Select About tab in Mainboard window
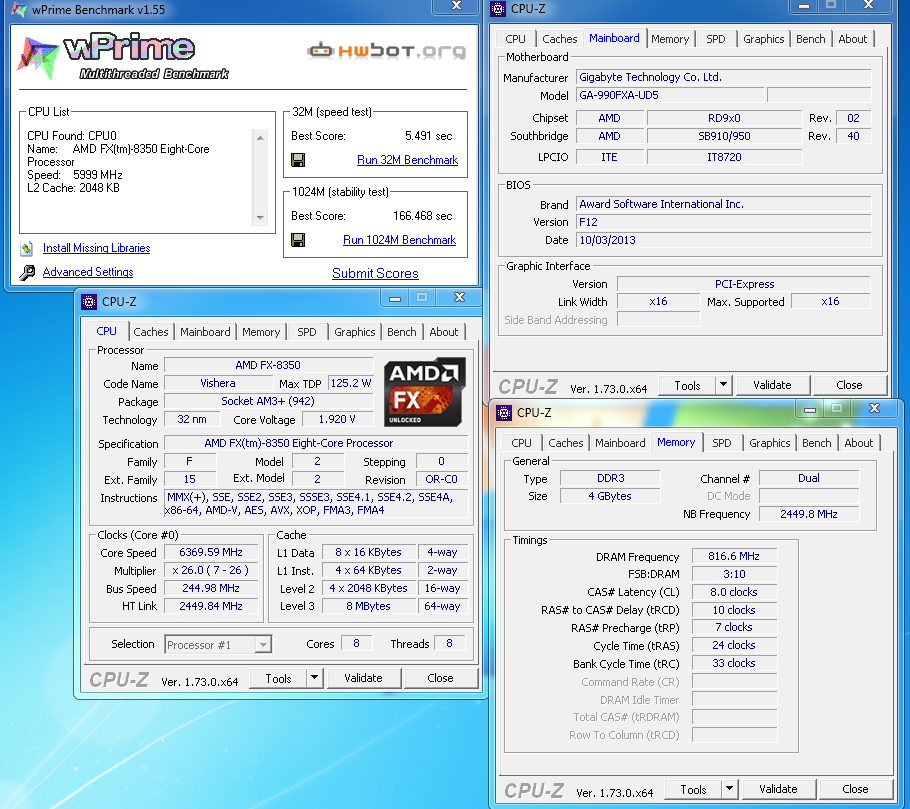 [x=853, y=39]
